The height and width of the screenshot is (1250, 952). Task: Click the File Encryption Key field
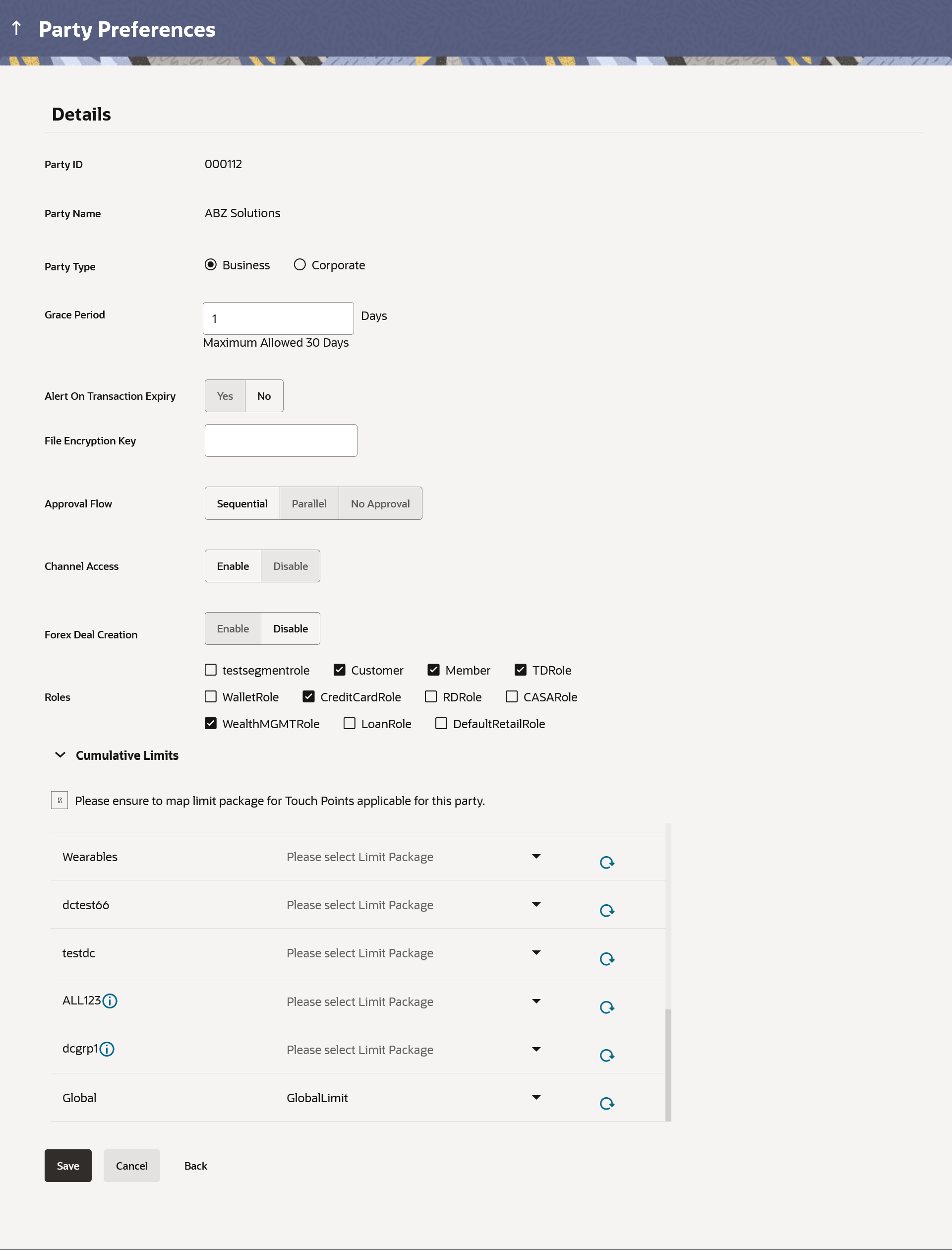coord(281,440)
